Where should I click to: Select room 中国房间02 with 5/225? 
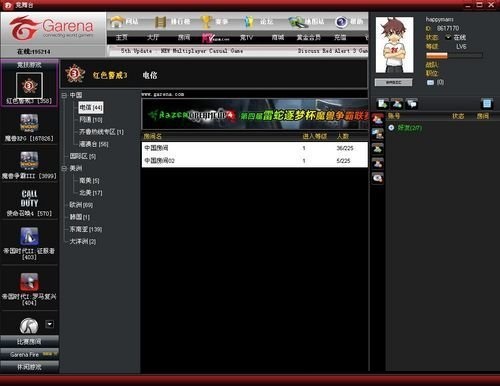(x=255, y=161)
